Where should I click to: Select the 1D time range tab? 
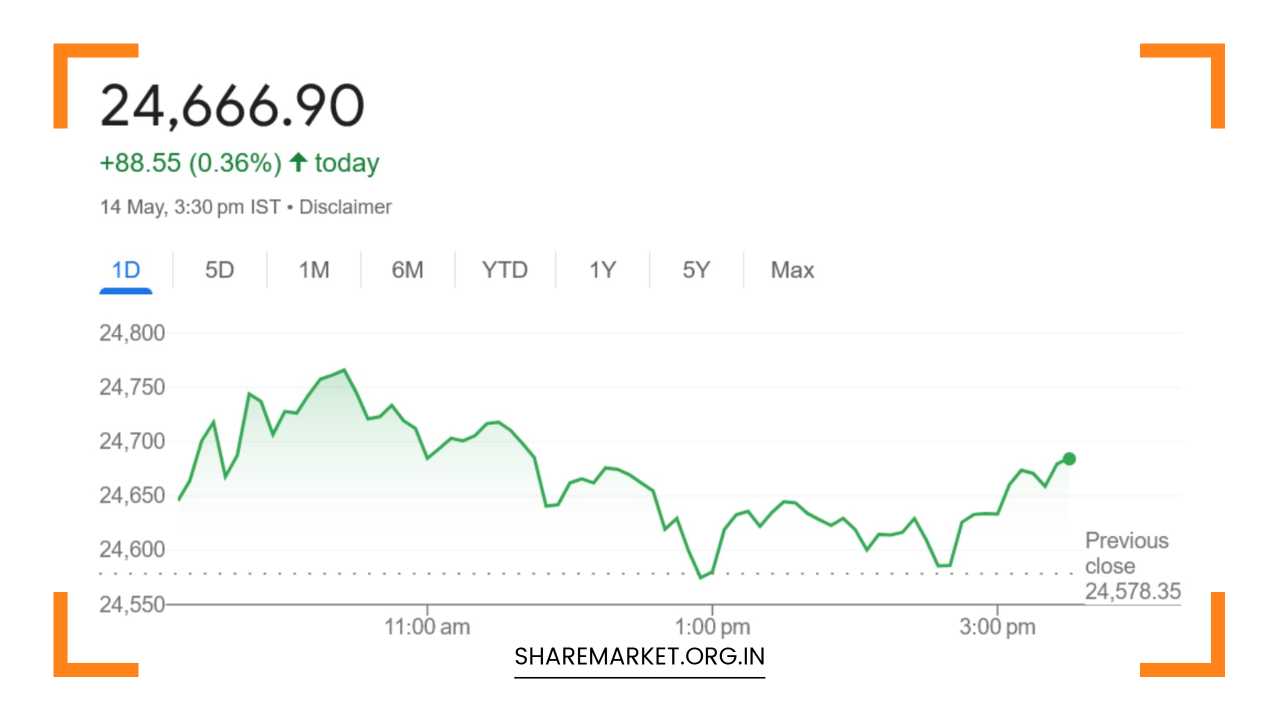tap(126, 270)
